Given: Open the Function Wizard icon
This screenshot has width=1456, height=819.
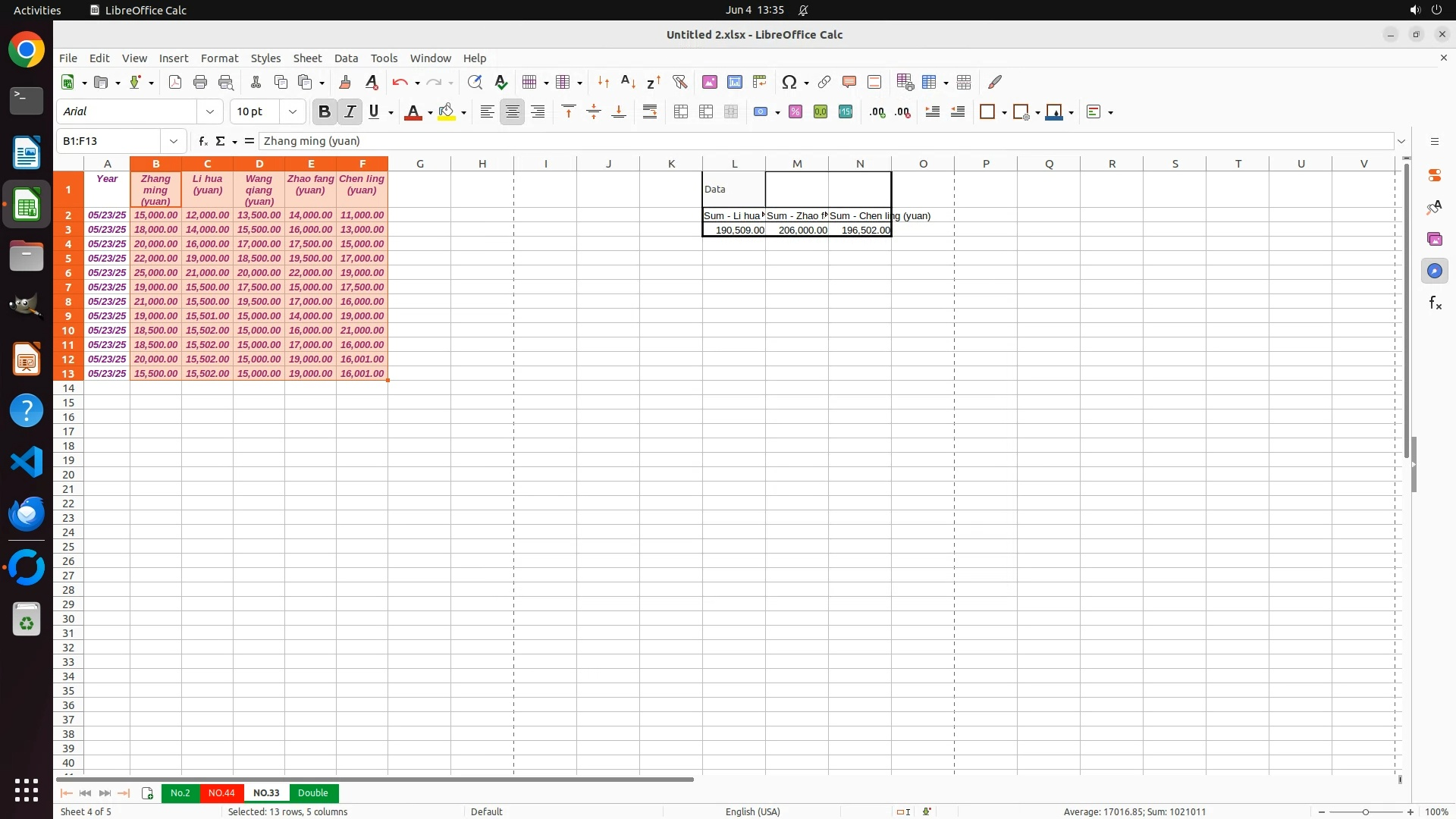Looking at the screenshot, I should [202, 141].
